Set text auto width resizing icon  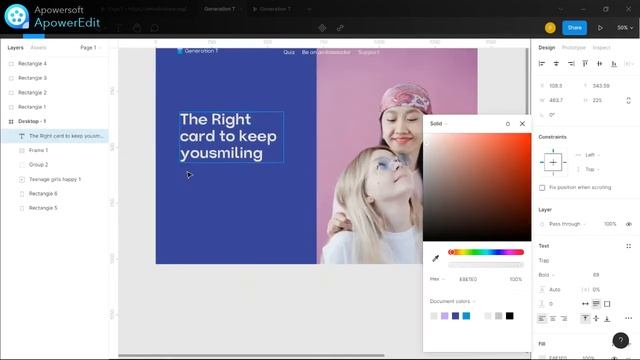pos(585,304)
